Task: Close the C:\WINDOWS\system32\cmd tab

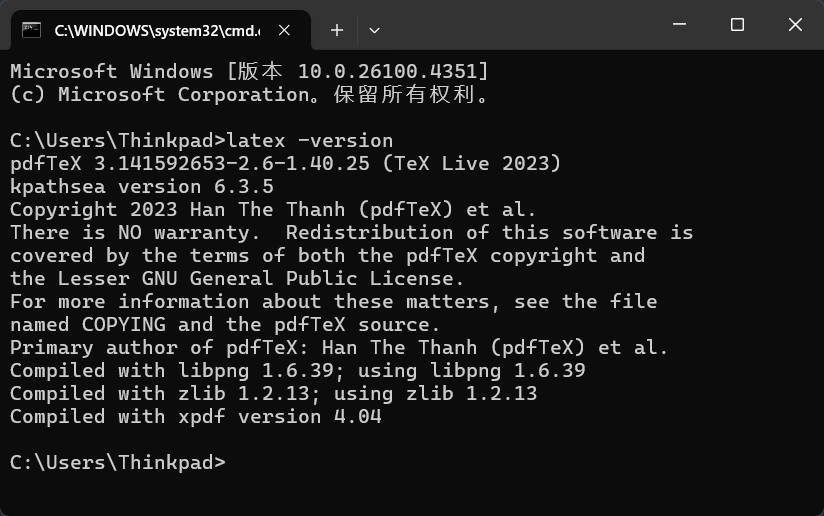Action: [x=284, y=30]
